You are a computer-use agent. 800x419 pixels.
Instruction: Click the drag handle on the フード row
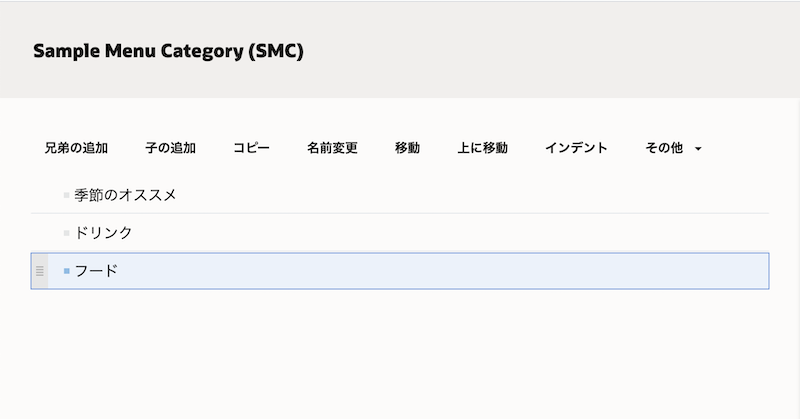pos(40,271)
